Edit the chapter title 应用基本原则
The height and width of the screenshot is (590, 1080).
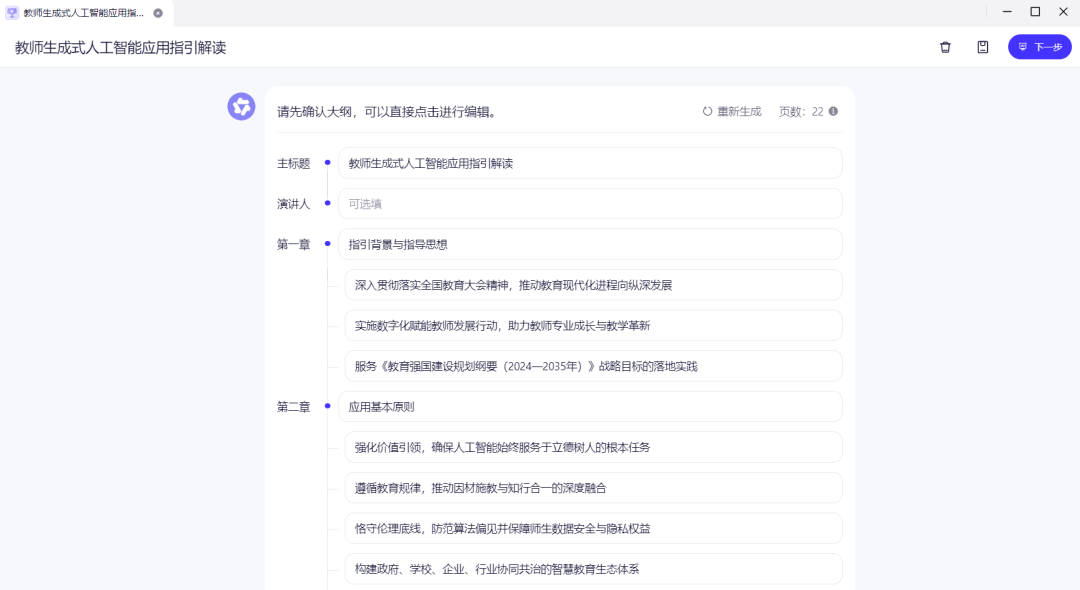click(x=590, y=406)
